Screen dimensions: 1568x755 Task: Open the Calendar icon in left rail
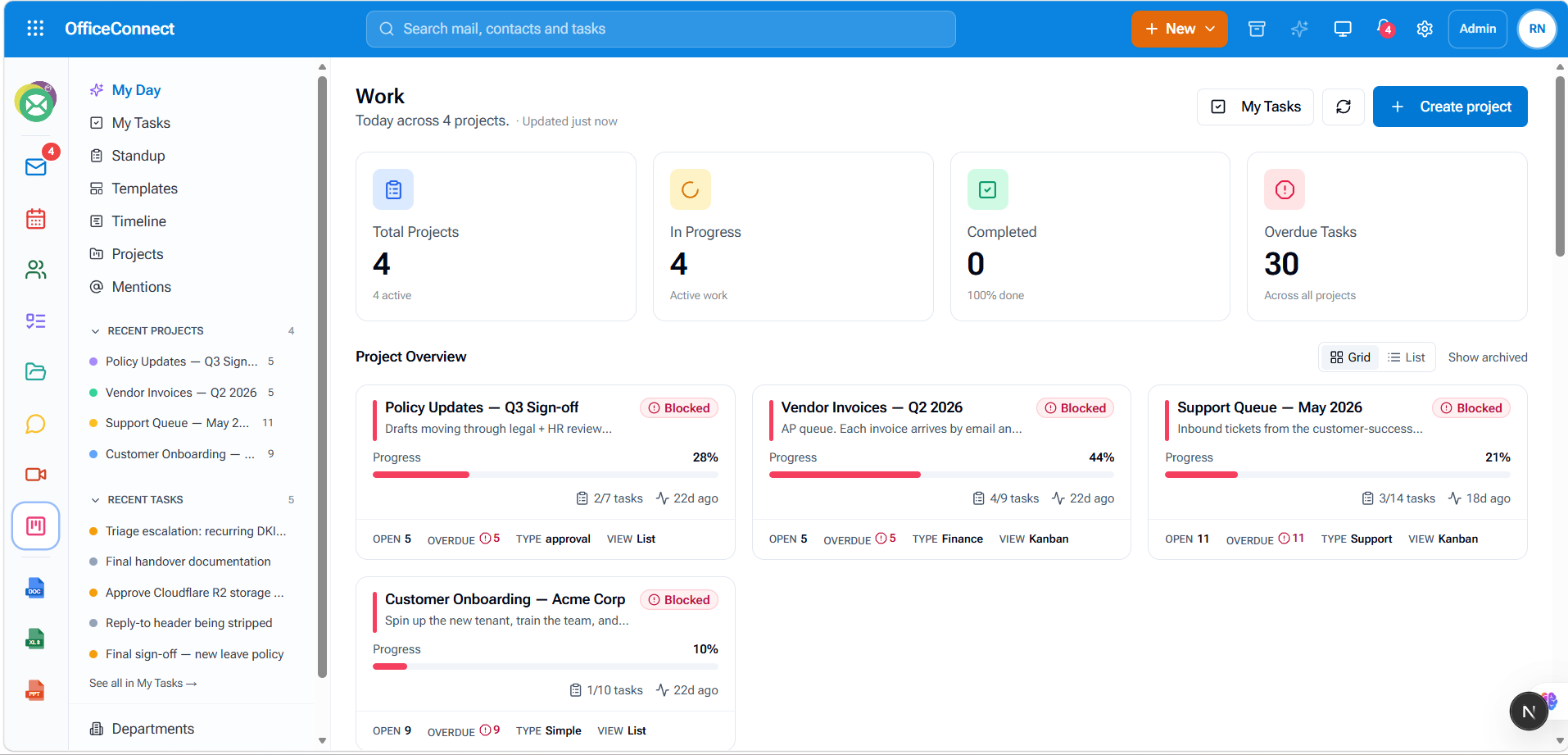tap(36, 219)
